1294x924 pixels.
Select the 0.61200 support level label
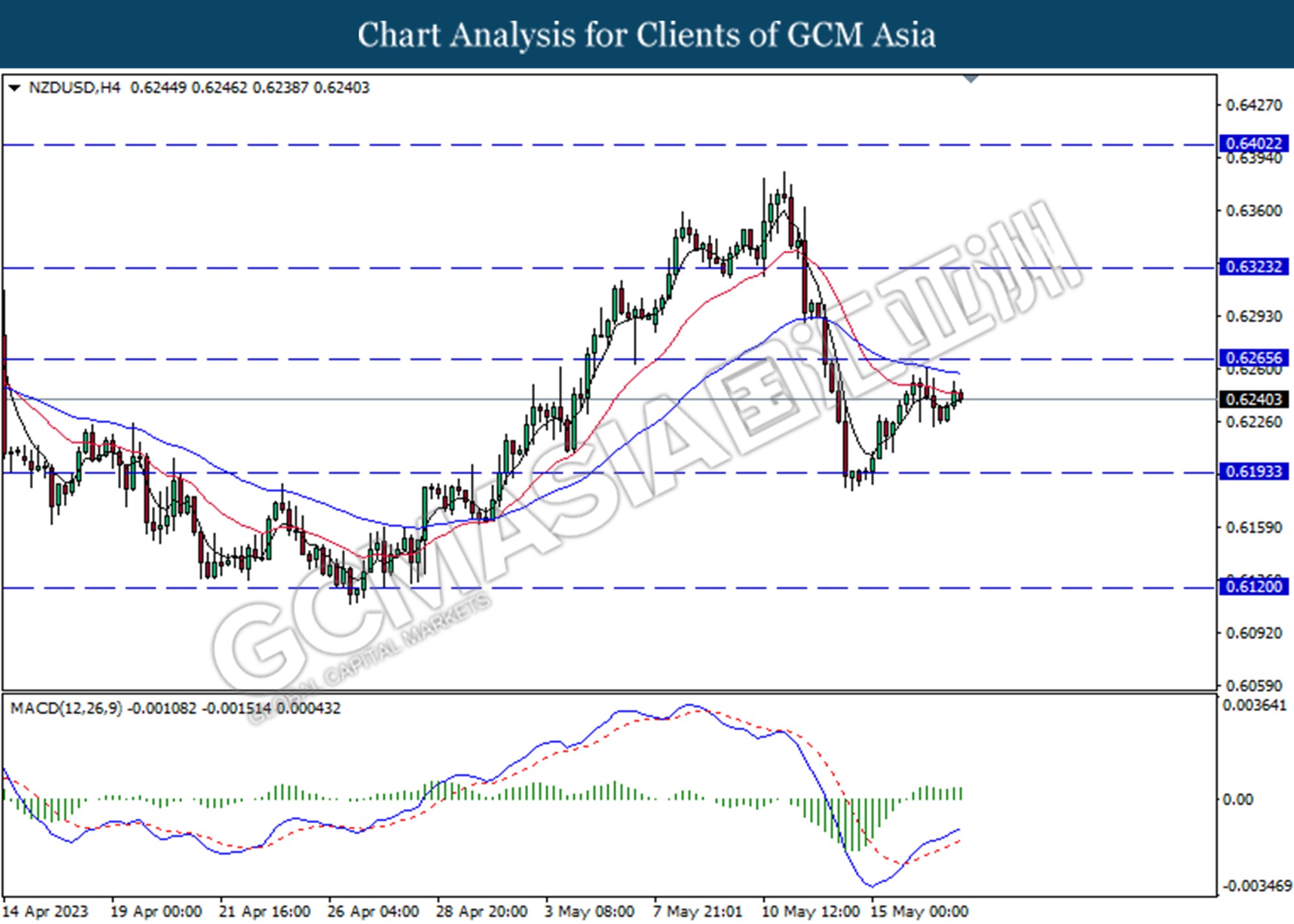pos(1254,587)
